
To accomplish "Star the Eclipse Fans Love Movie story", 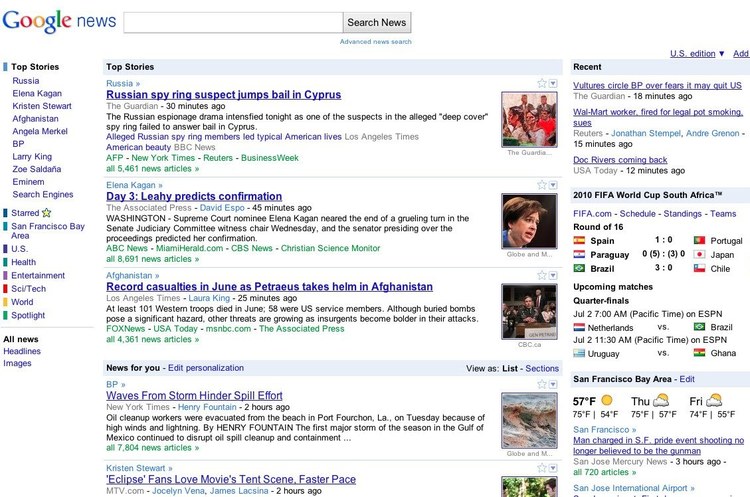I will (x=541, y=468).
